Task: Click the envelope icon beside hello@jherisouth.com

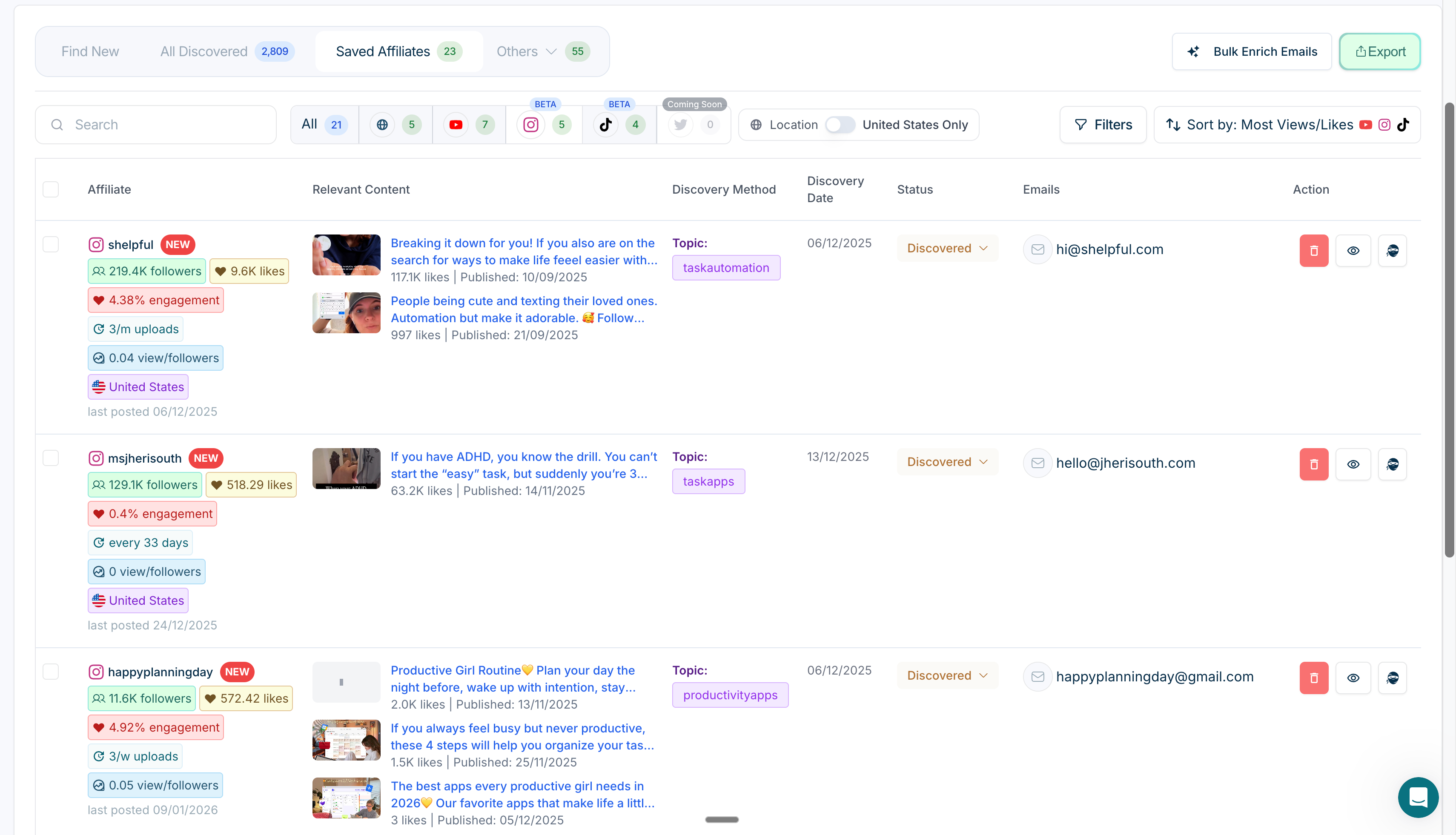Action: [x=1037, y=463]
